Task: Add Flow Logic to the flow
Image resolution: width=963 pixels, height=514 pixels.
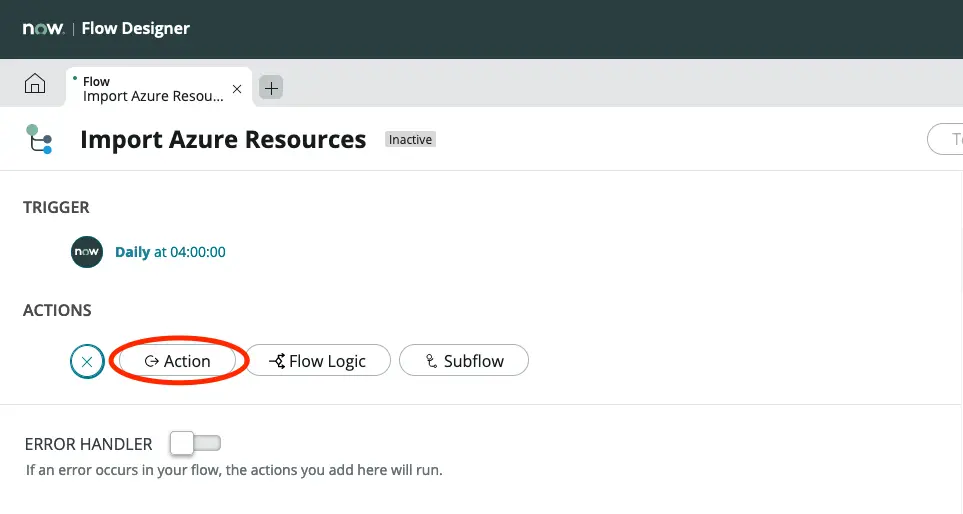Action: 318,361
